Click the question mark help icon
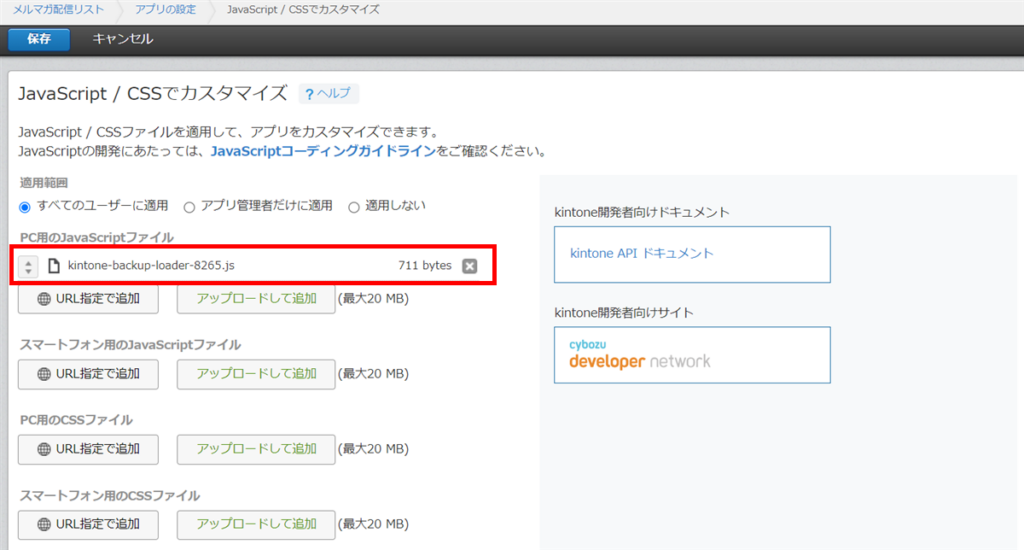This screenshot has width=1024, height=550. (310, 94)
